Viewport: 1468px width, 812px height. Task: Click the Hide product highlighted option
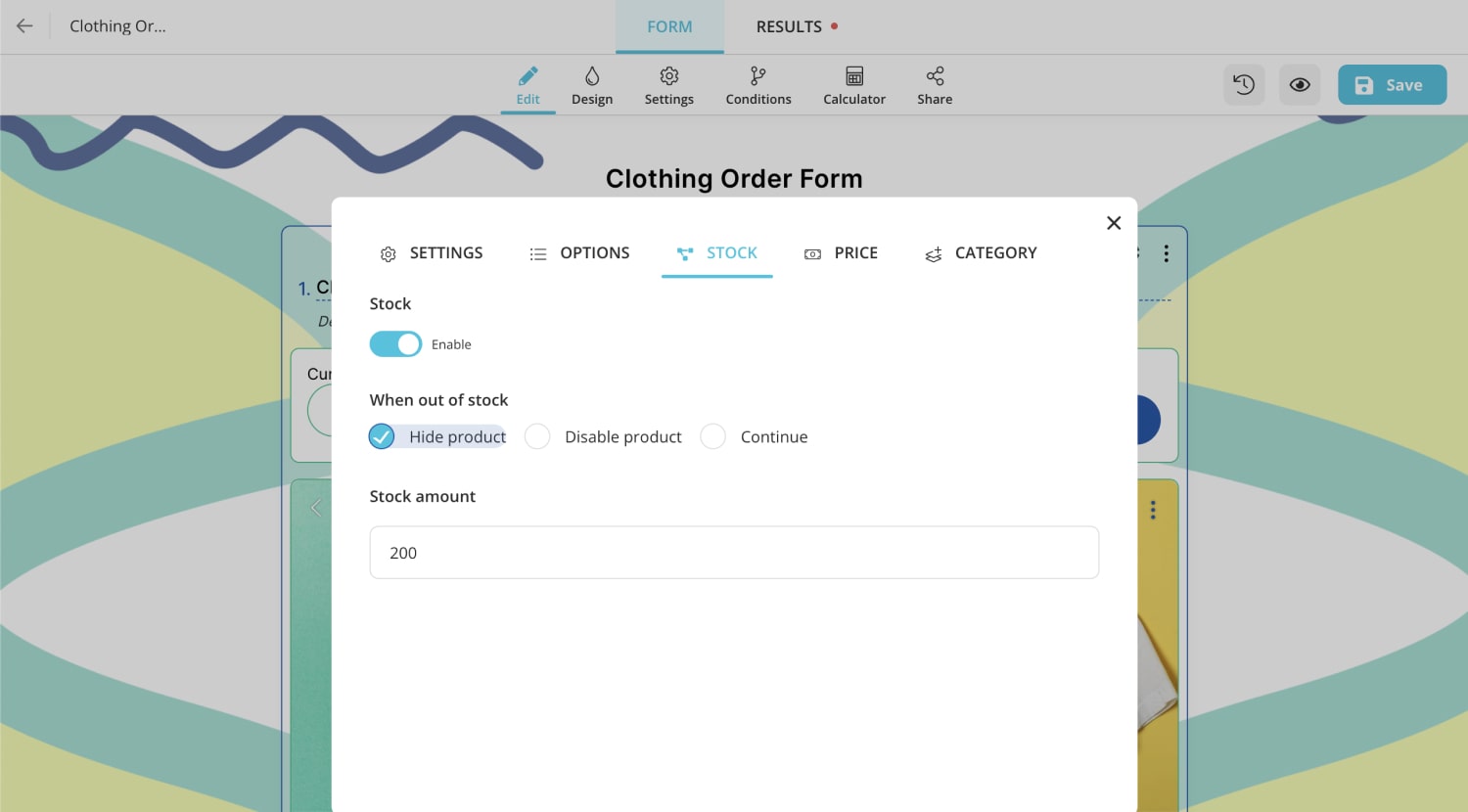point(437,436)
